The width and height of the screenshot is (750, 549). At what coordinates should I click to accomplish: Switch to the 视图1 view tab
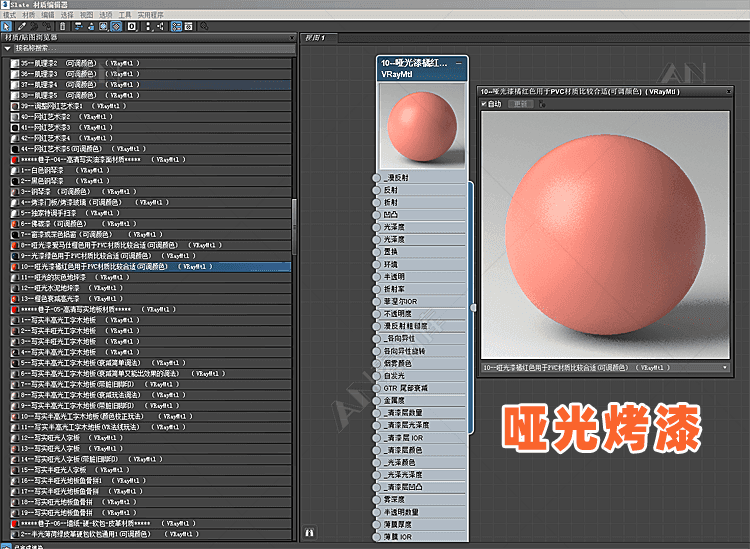pyautogui.click(x=319, y=38)
